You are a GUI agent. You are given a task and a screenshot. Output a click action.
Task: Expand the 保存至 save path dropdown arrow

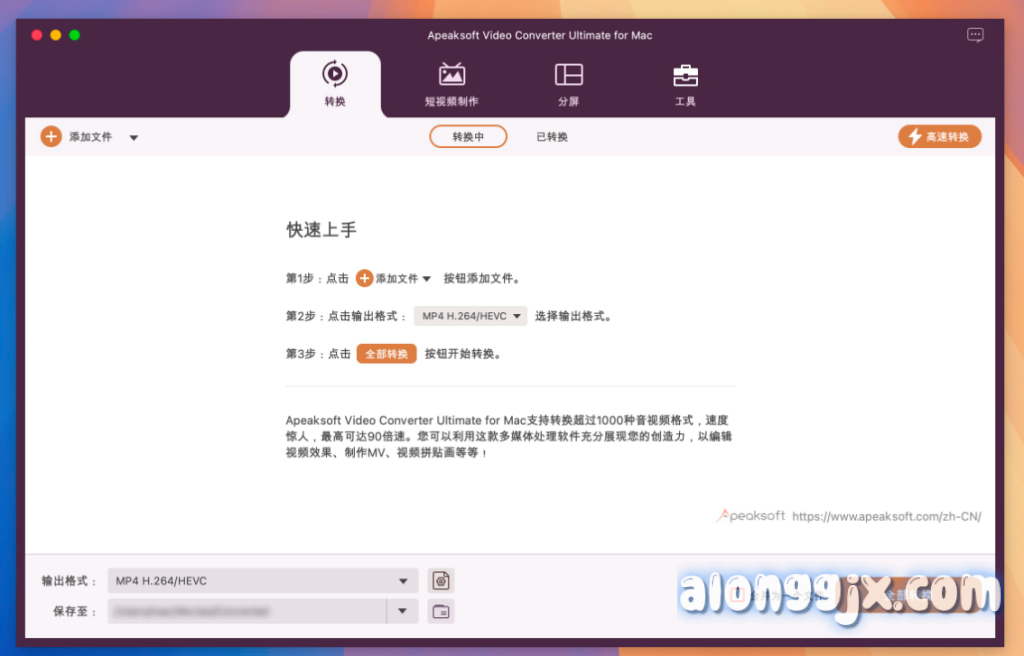pos(402,611)
